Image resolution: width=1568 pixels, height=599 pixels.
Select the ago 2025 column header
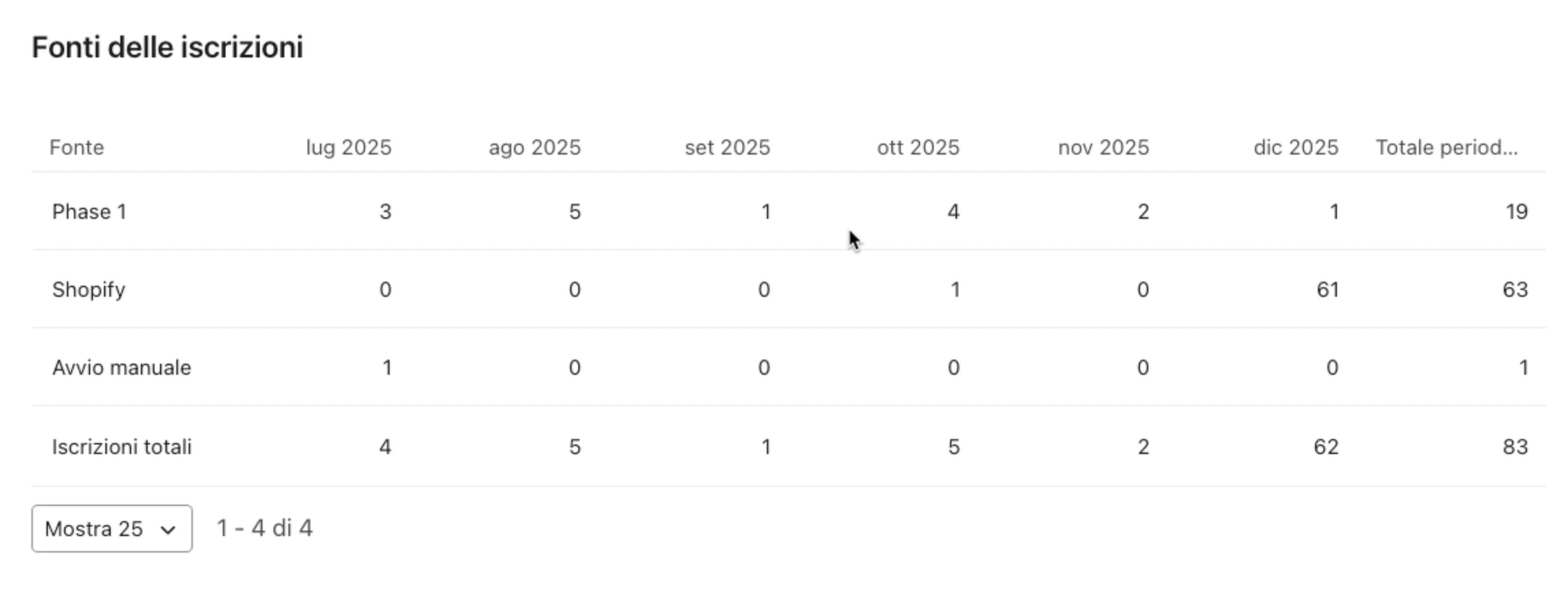pos(534,147)
